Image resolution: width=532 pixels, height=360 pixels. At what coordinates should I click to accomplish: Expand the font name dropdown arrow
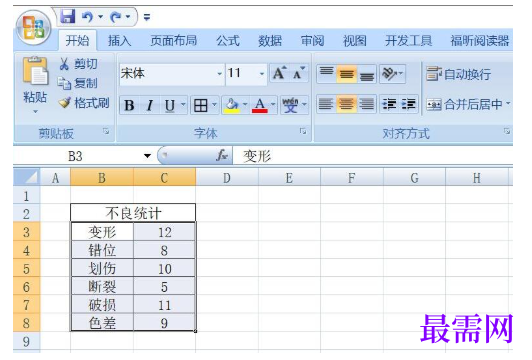(x=220, y=73)
